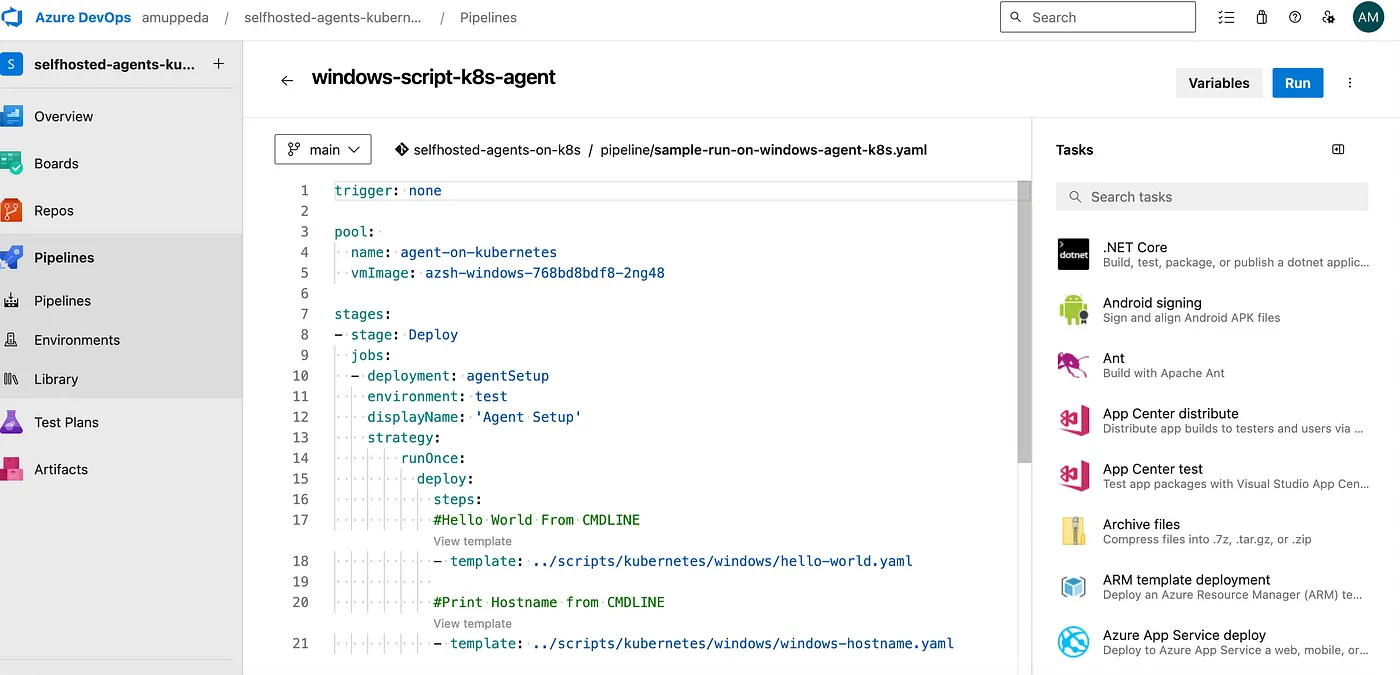Screen dimensions: 1400x675
Task: Click line number 1 in the editor gutter
Action: [305, 190]
